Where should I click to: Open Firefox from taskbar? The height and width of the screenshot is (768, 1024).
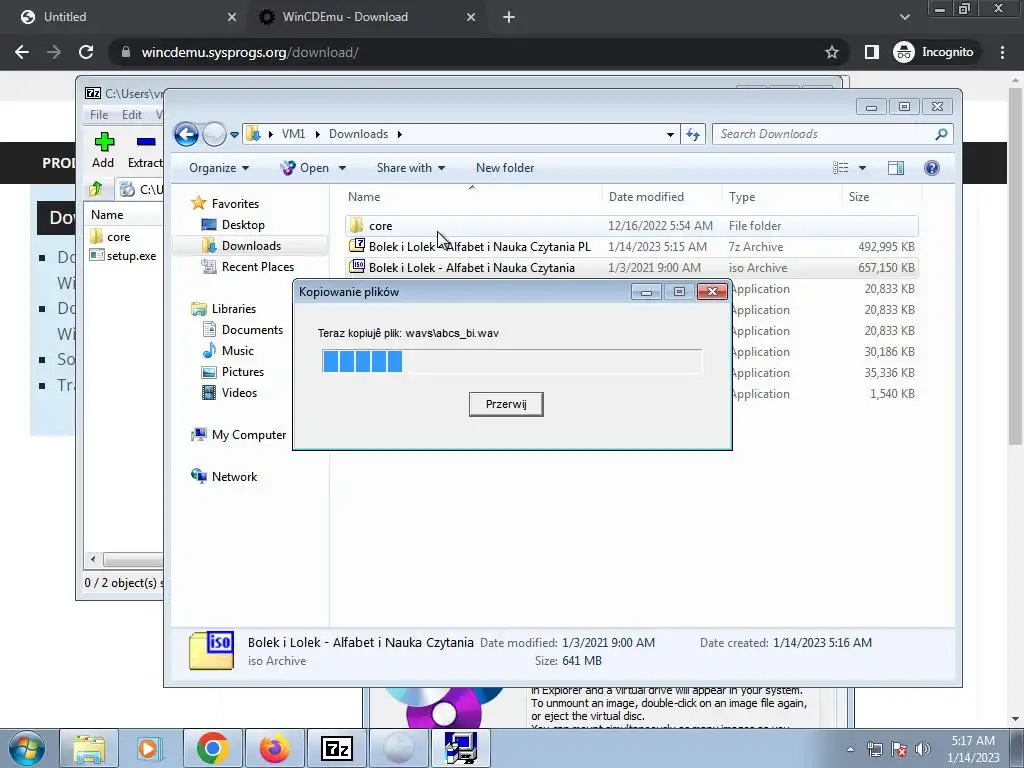tap(274, 748)
